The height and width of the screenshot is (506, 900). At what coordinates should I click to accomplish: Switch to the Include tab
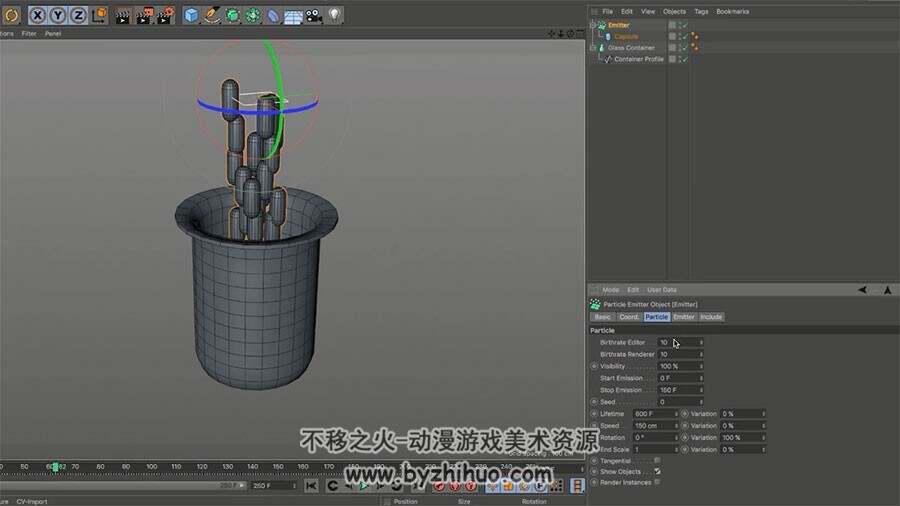711,317
